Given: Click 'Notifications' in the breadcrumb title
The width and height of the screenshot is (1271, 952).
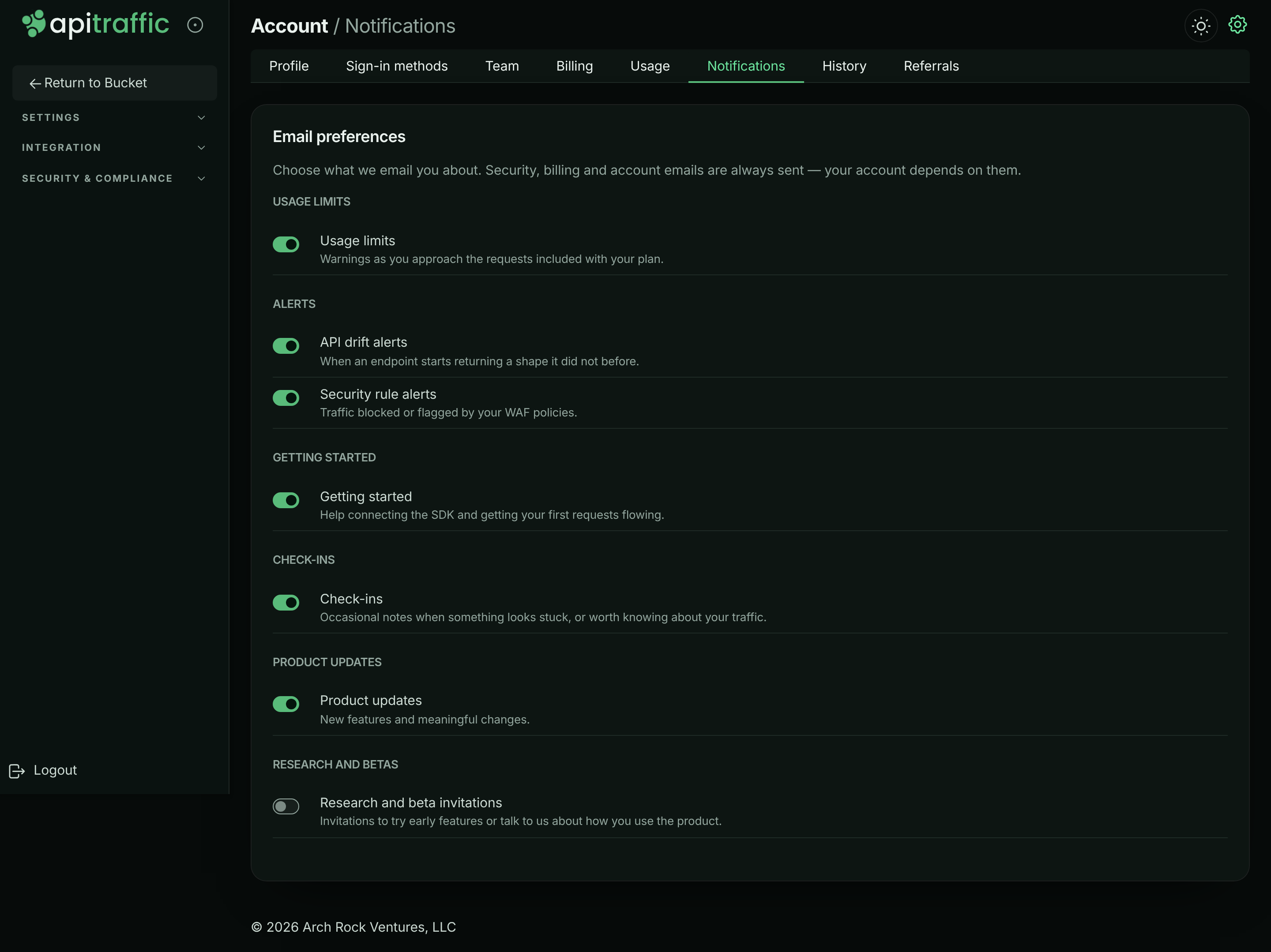Looking at the screenshot, I should tap(400, 26).
